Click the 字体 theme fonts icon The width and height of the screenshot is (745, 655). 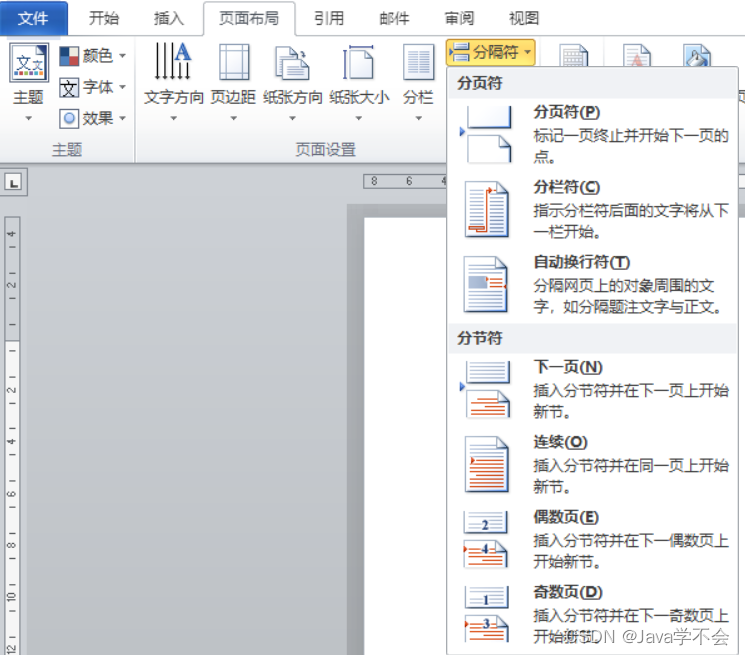pyautogui.click(x=68, y=87)
